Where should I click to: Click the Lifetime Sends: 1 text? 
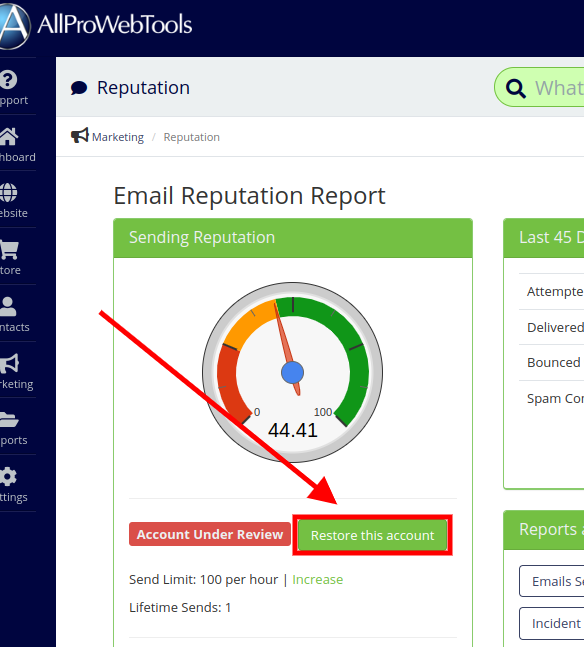click(x=180, y=607)
